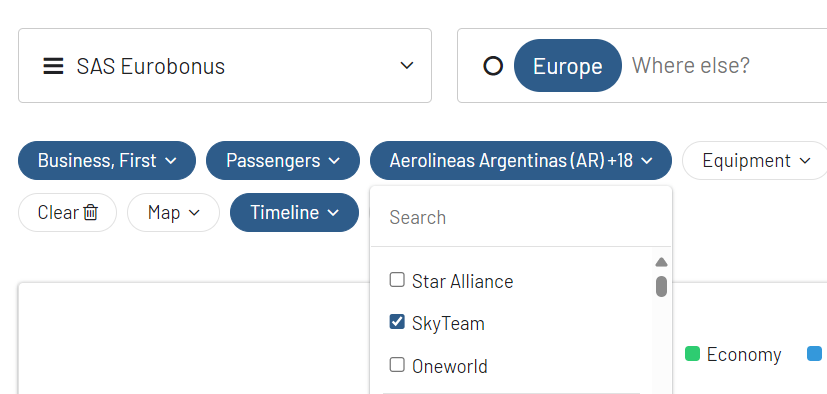Click the green Economy legend square
The width and height of the screenshot is (827, 394).
(692, 354)
